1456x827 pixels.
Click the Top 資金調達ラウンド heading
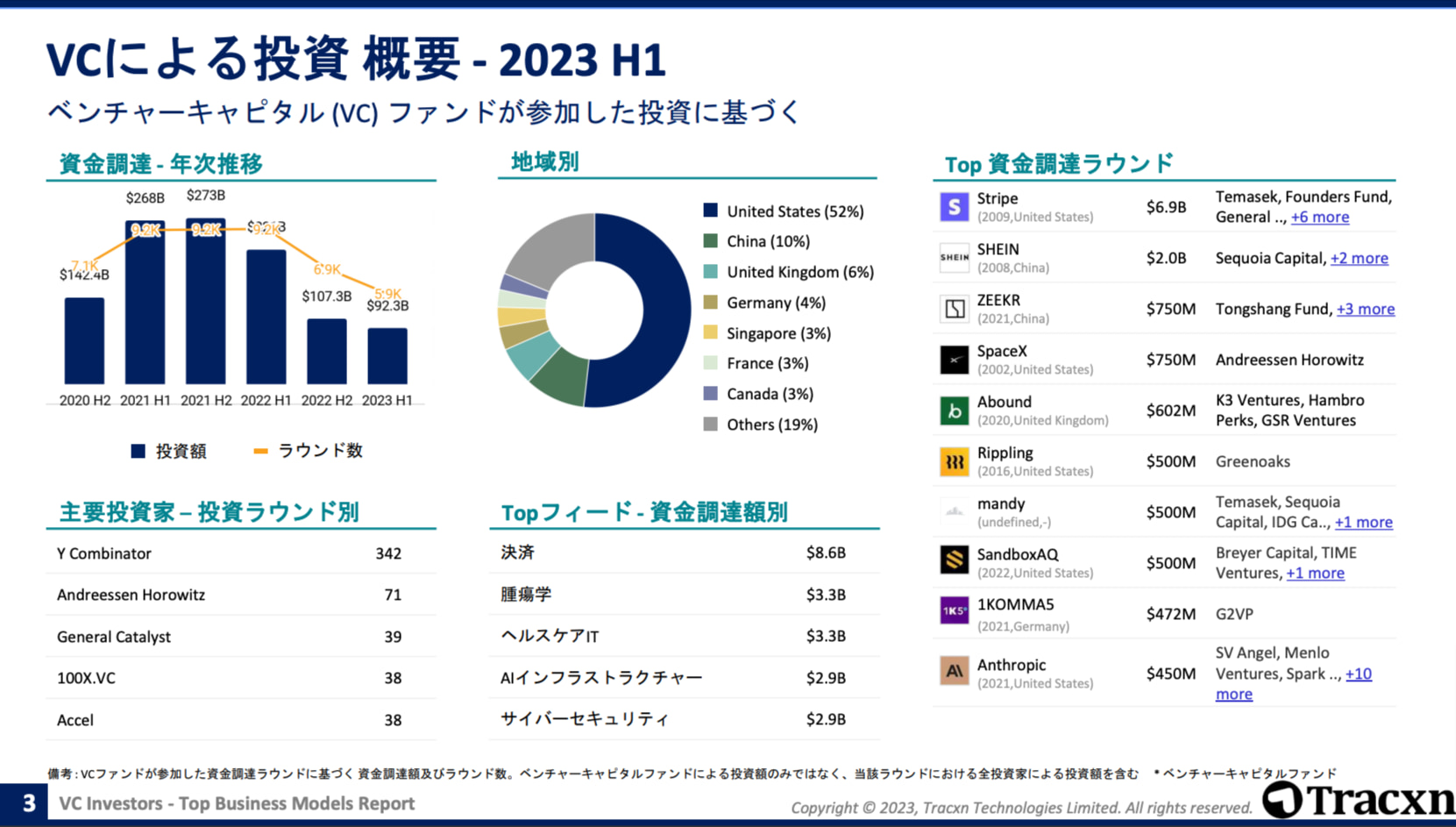coord(1059,163)
